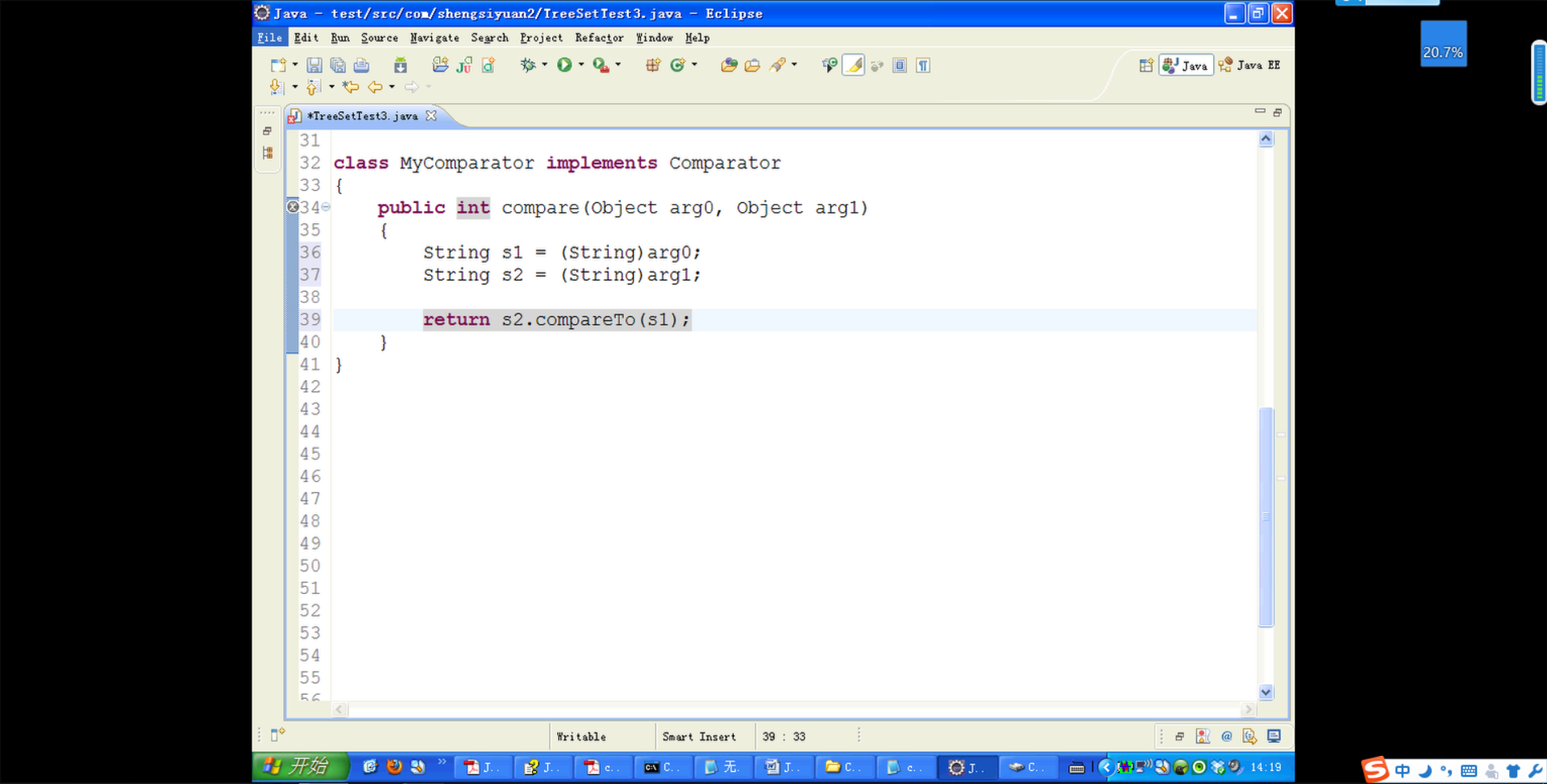The width and height of the screenshot is (1547, 784).
Task: Open the Refactor menu
Action: 599,38
